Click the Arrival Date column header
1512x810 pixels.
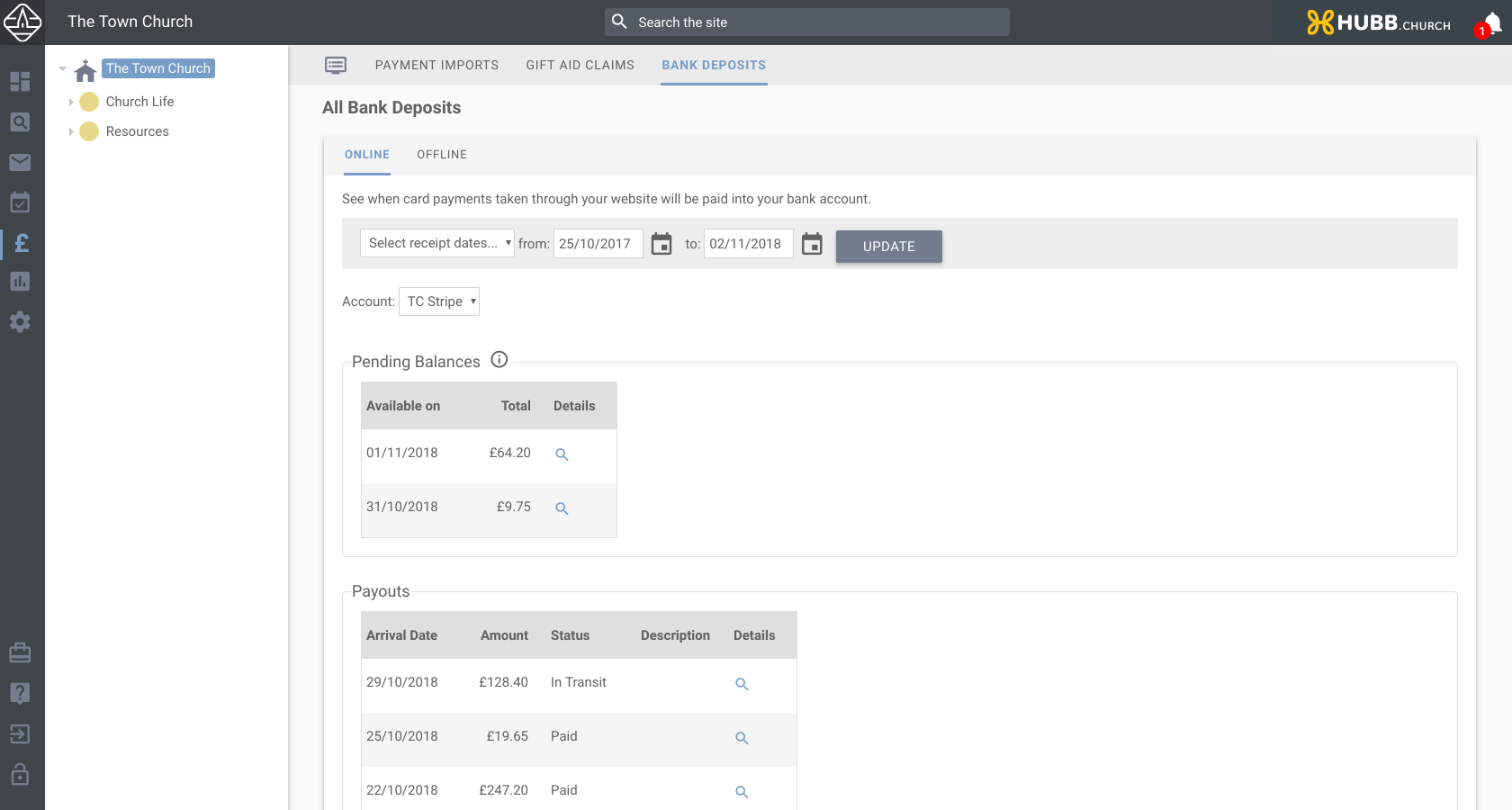pyautogui.click(x=401, y=635)
